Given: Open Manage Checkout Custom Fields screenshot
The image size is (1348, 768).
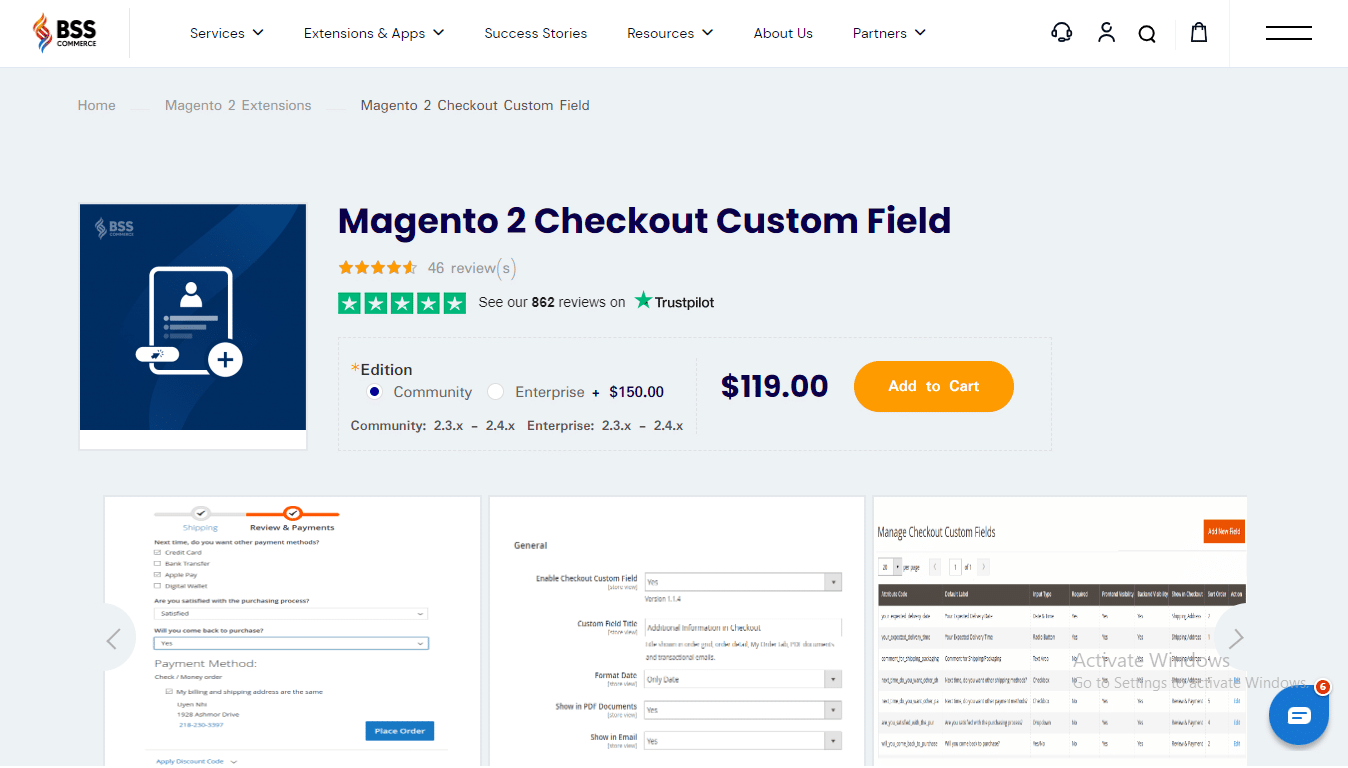Looking at the screenshot, I should (x=1060, y=631).
